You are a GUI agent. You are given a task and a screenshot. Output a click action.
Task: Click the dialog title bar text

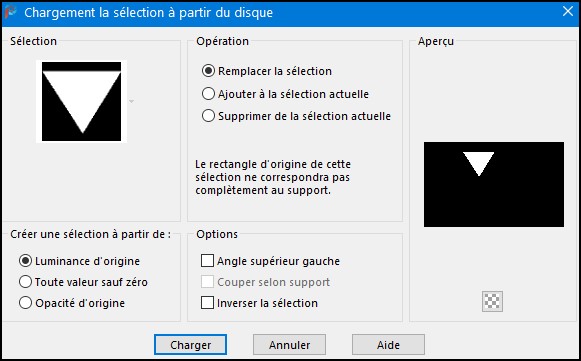click(149, 13)
